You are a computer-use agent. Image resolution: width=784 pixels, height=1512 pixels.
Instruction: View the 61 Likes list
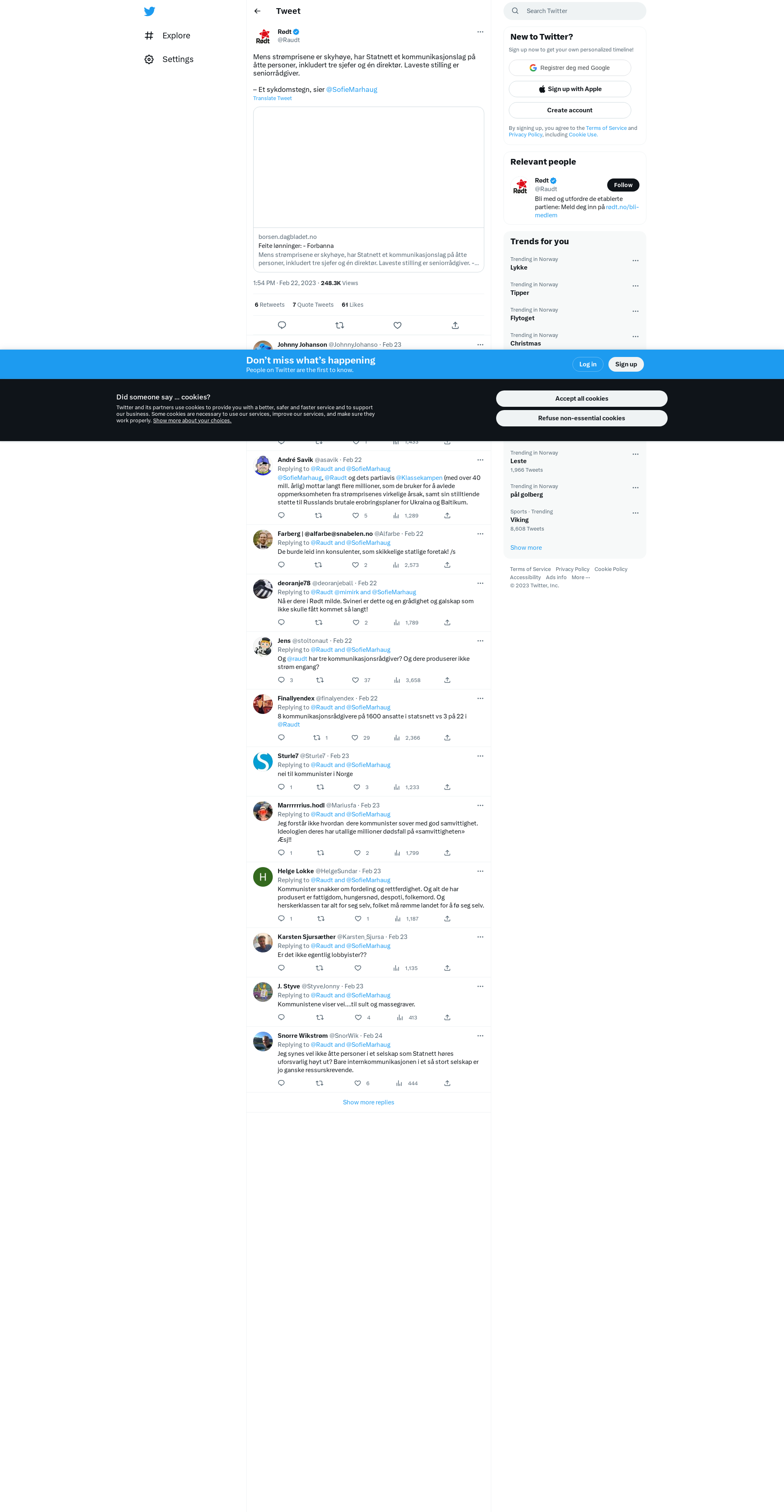352,305
